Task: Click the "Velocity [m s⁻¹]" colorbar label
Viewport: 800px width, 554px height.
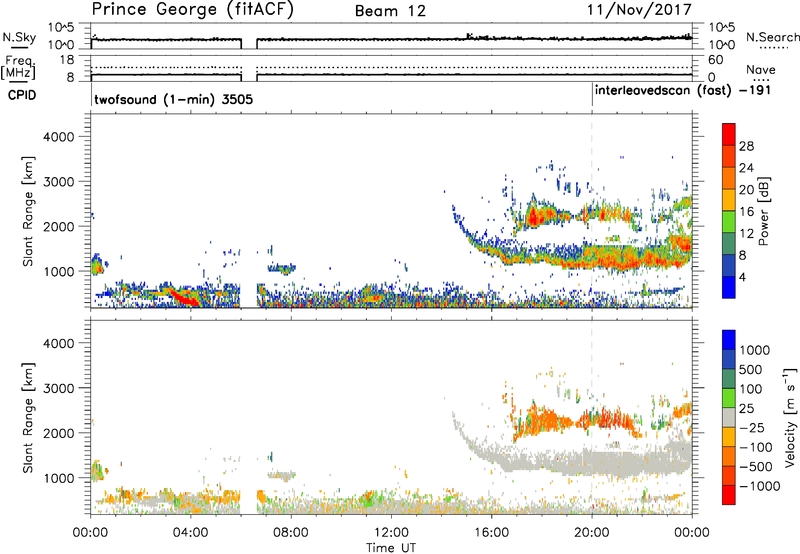Action: 790,418
